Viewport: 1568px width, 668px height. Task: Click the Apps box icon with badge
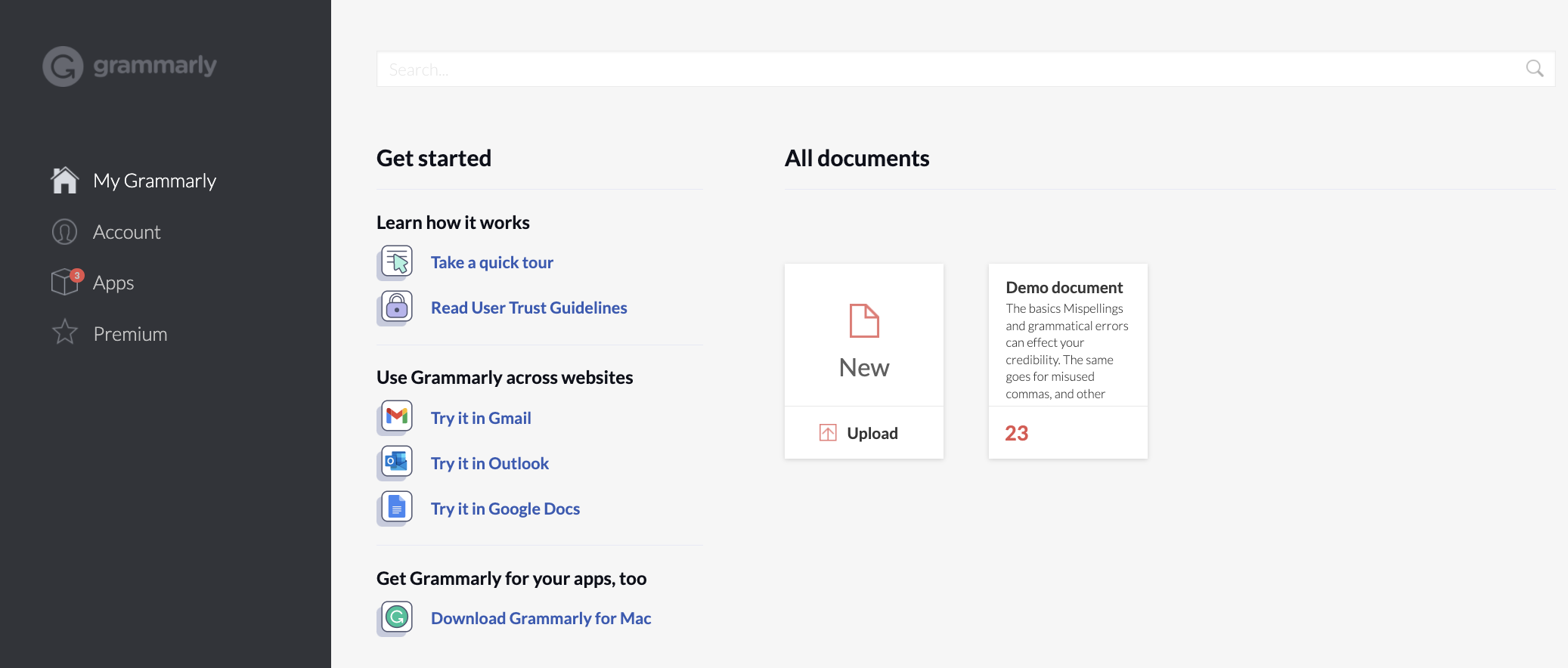[66, 282]
